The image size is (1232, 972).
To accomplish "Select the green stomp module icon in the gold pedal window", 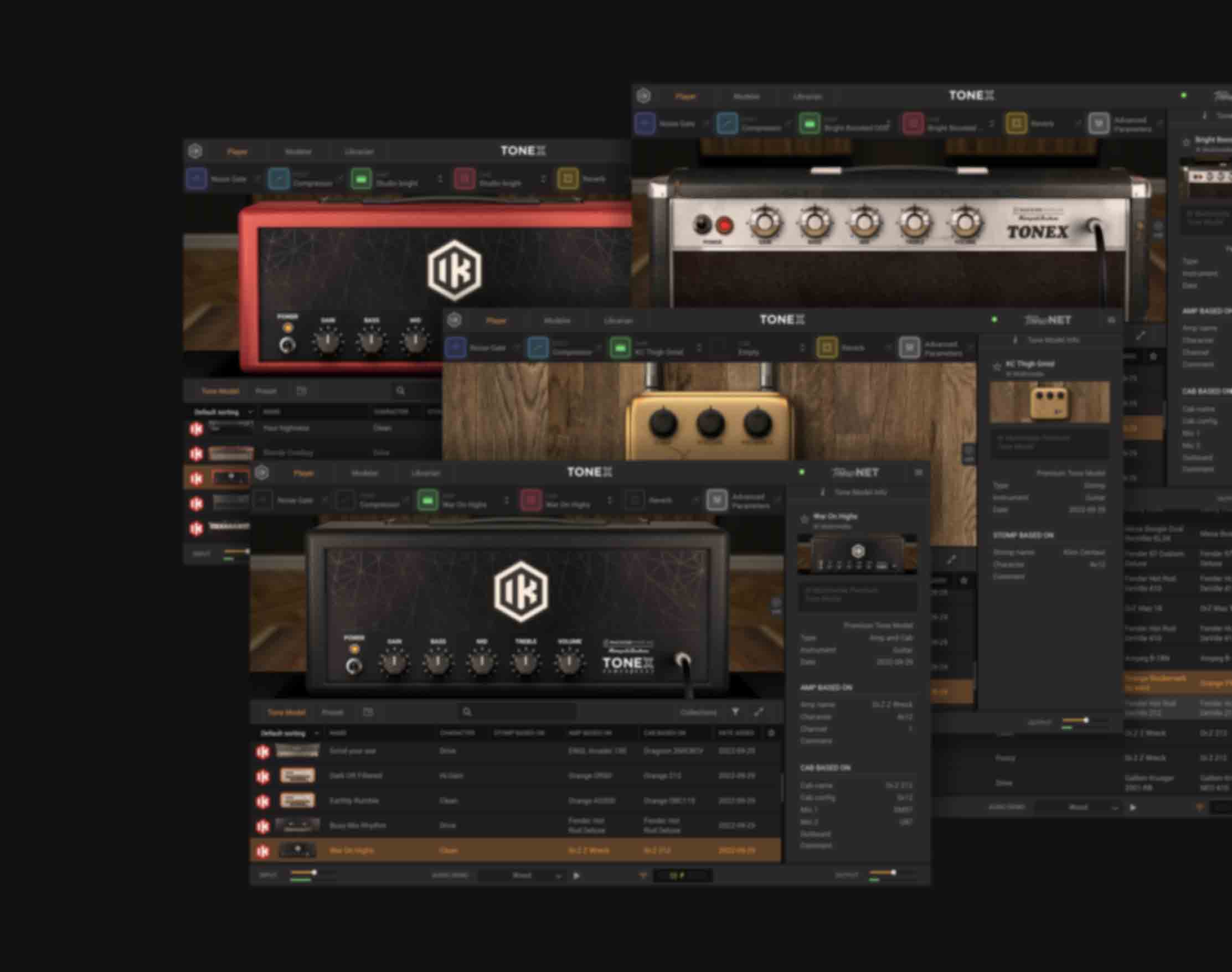I will point(620,348).
